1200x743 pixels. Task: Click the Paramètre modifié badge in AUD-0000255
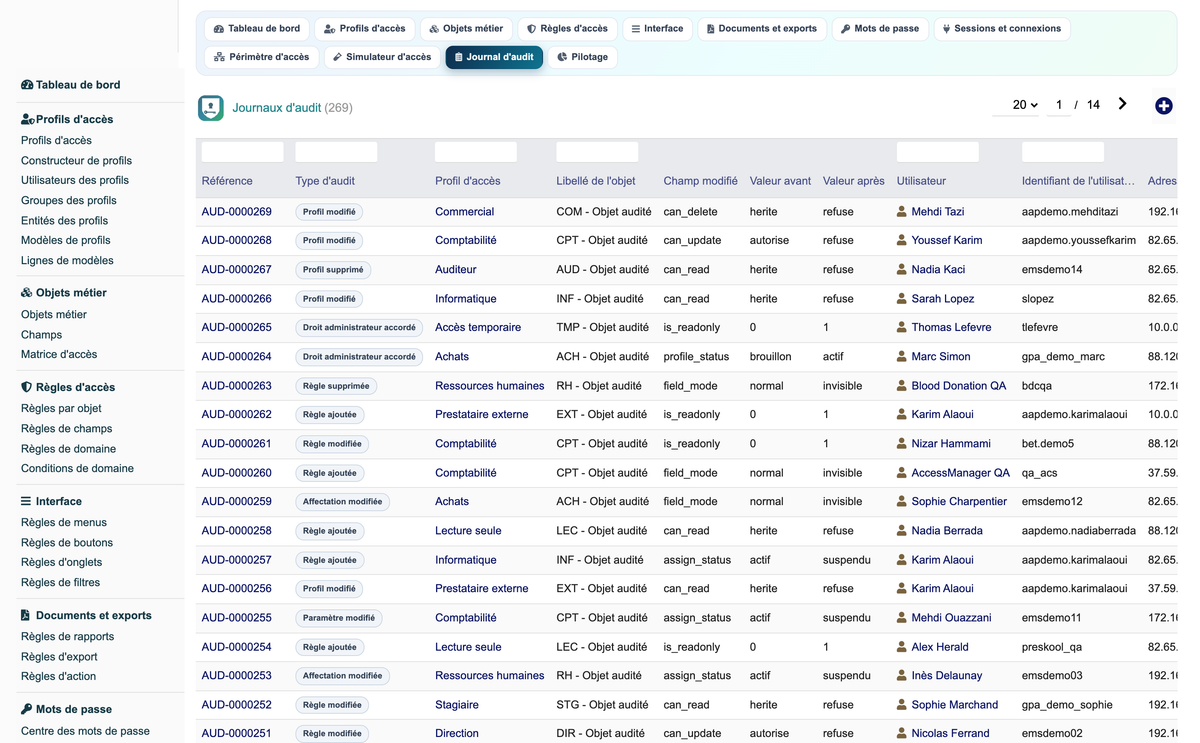pos(339,618)
